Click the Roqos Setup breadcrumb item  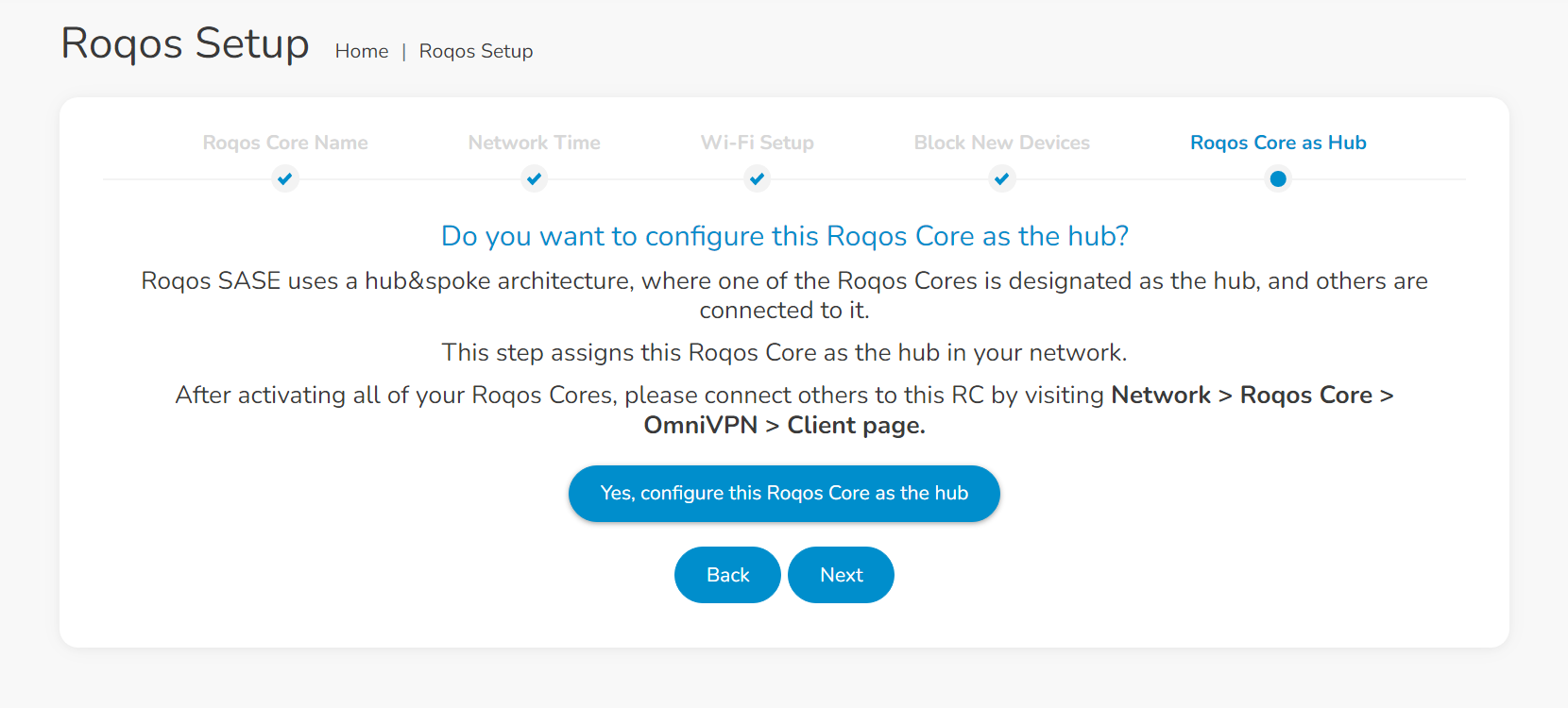click(476, 51)
